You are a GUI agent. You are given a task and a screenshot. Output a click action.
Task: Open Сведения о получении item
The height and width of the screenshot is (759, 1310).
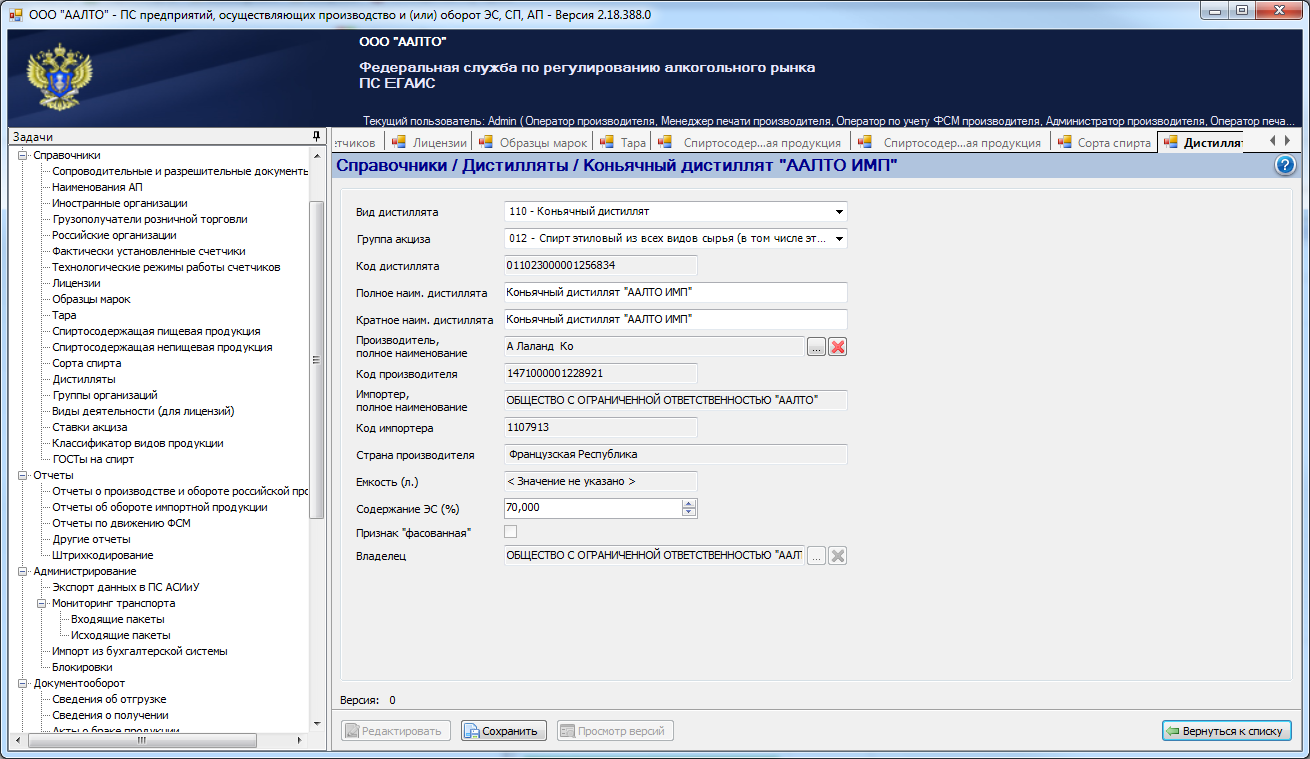tap(110, 715)
